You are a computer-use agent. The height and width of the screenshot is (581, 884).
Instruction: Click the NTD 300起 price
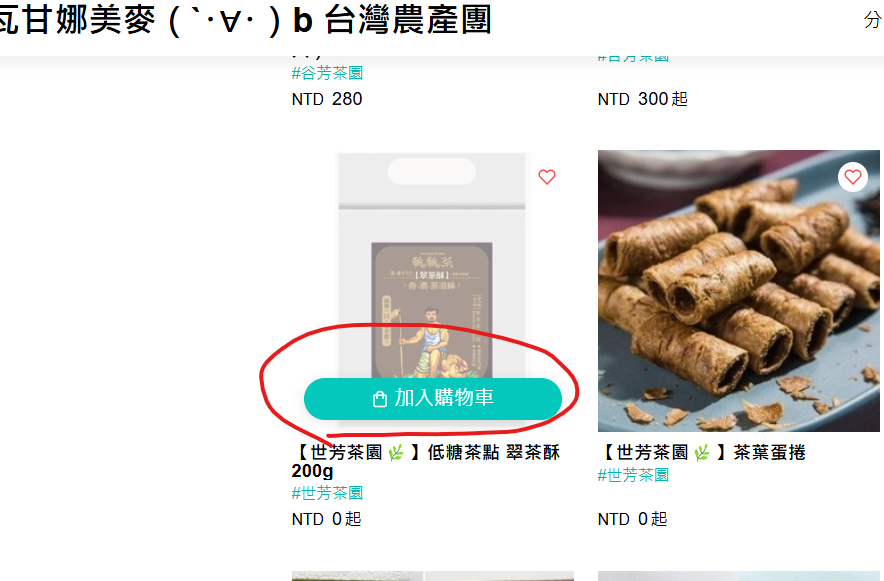[643, 99]
